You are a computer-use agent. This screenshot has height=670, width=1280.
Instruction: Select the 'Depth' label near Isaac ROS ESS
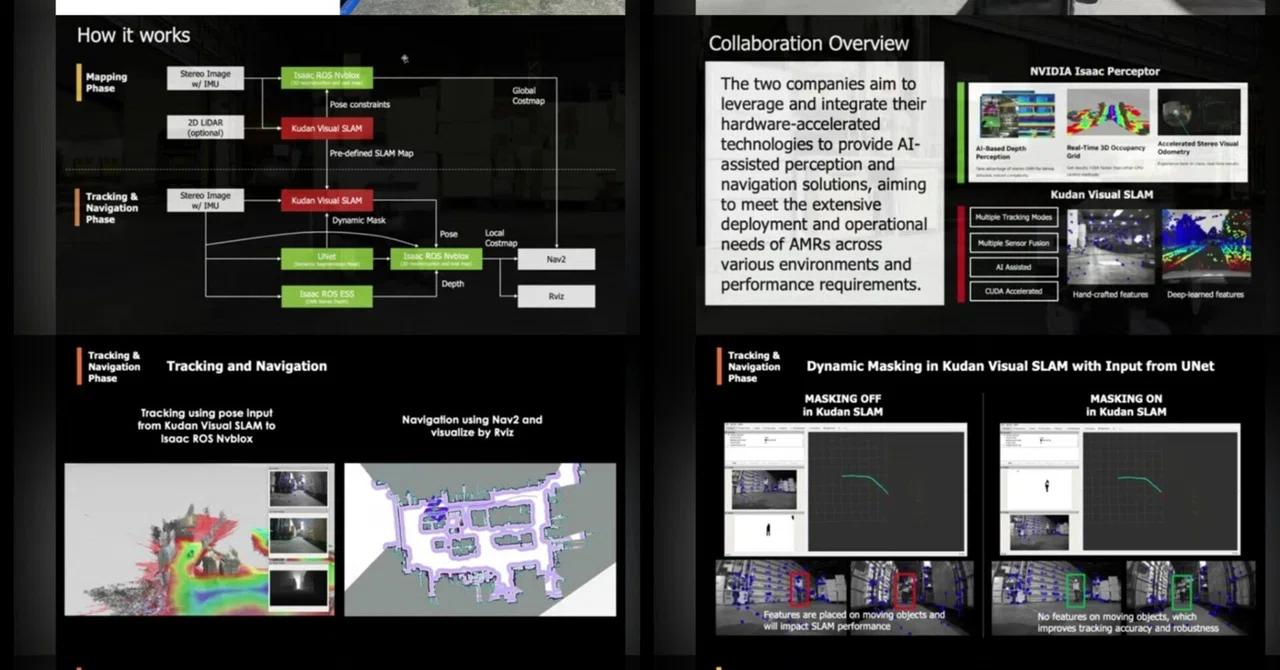[452, 284]
